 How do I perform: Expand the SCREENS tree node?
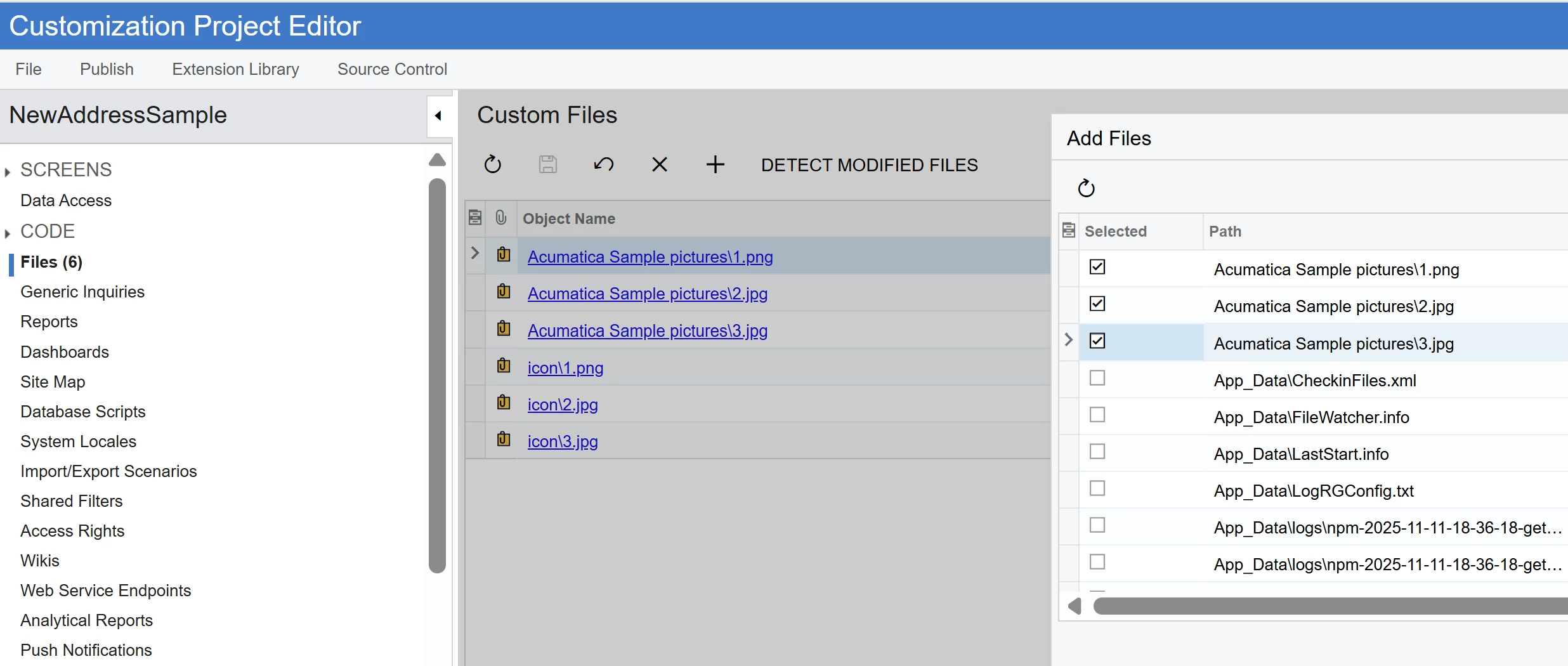(x=8, y=171)
